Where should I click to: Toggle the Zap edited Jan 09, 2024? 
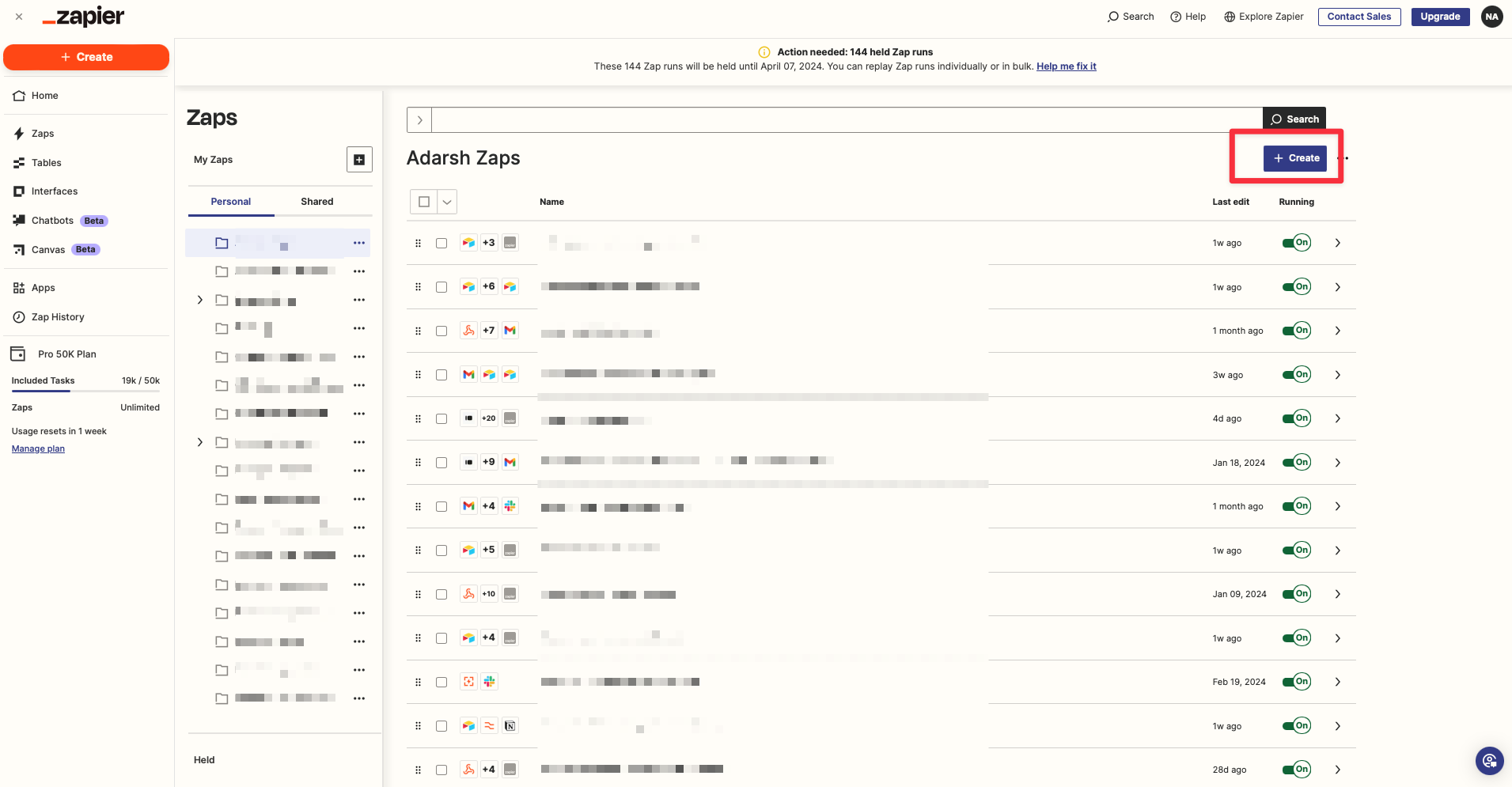click(1297, 594)
